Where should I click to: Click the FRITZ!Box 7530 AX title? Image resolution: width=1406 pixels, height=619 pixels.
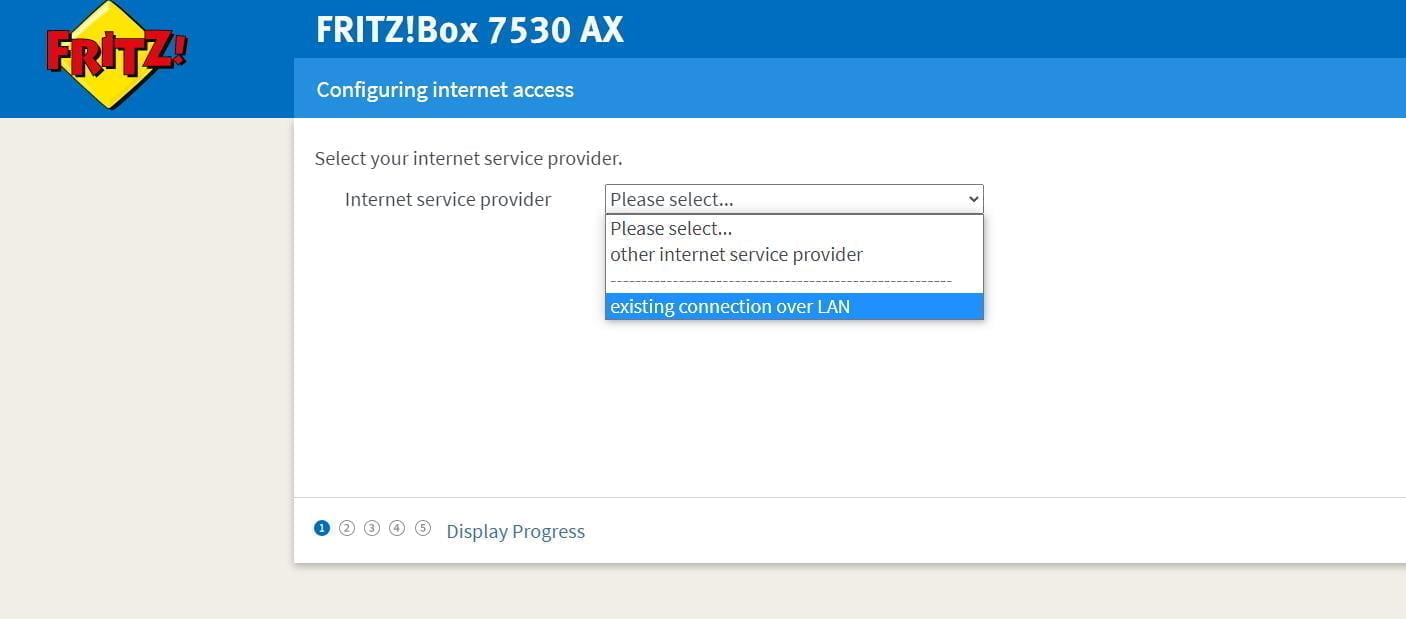[x=469, y=29]
